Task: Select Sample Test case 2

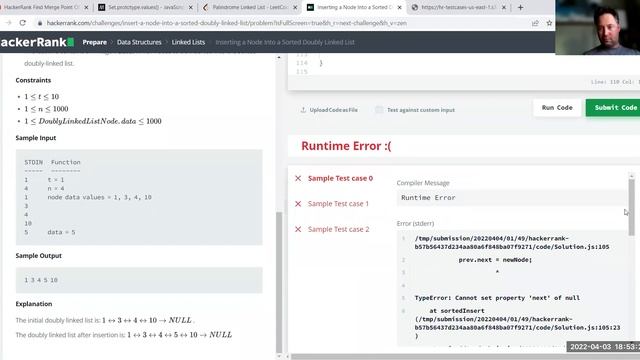Action: pyautogui.click(x=339, y=229)
